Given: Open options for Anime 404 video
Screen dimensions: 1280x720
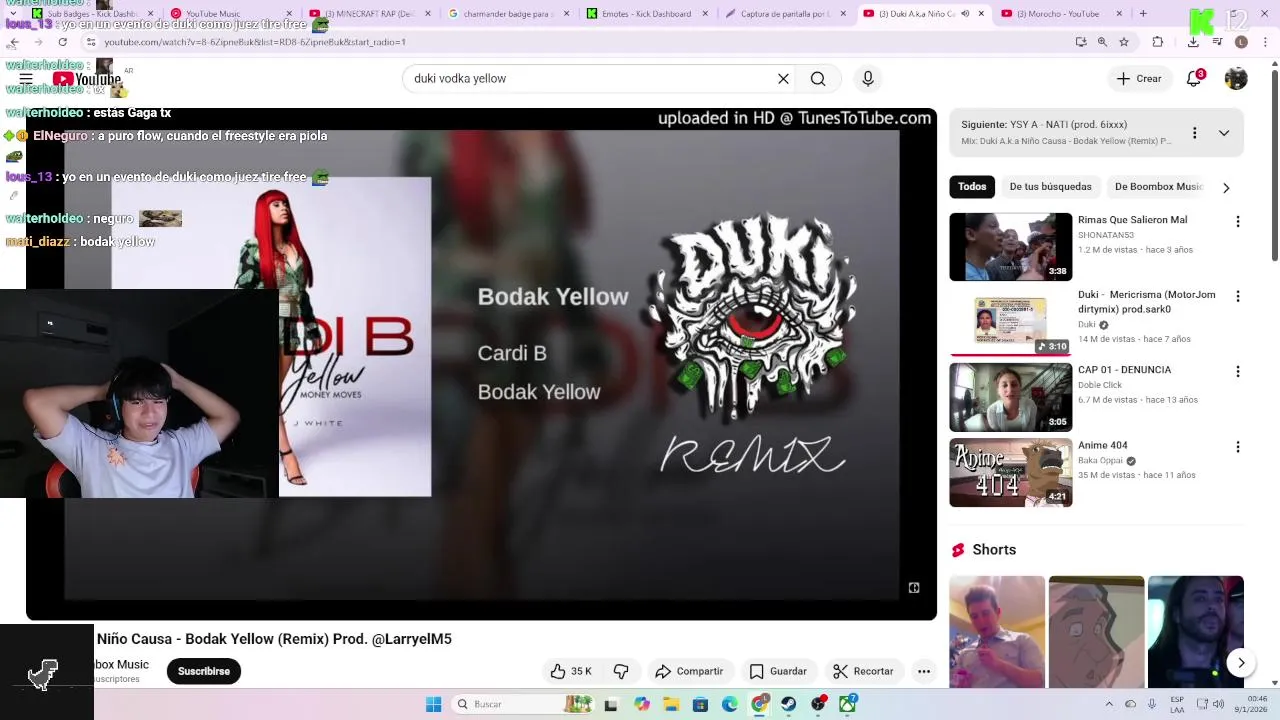Looking at the screenshot, I should point(1238,447).
